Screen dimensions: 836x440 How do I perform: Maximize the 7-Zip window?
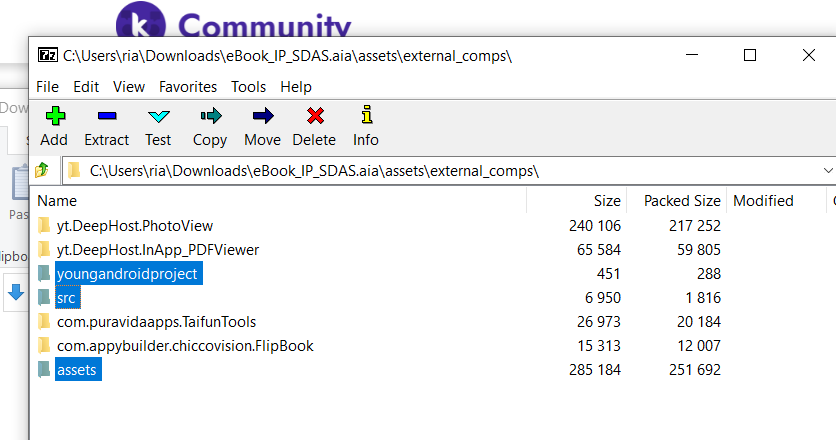(750, 55)
